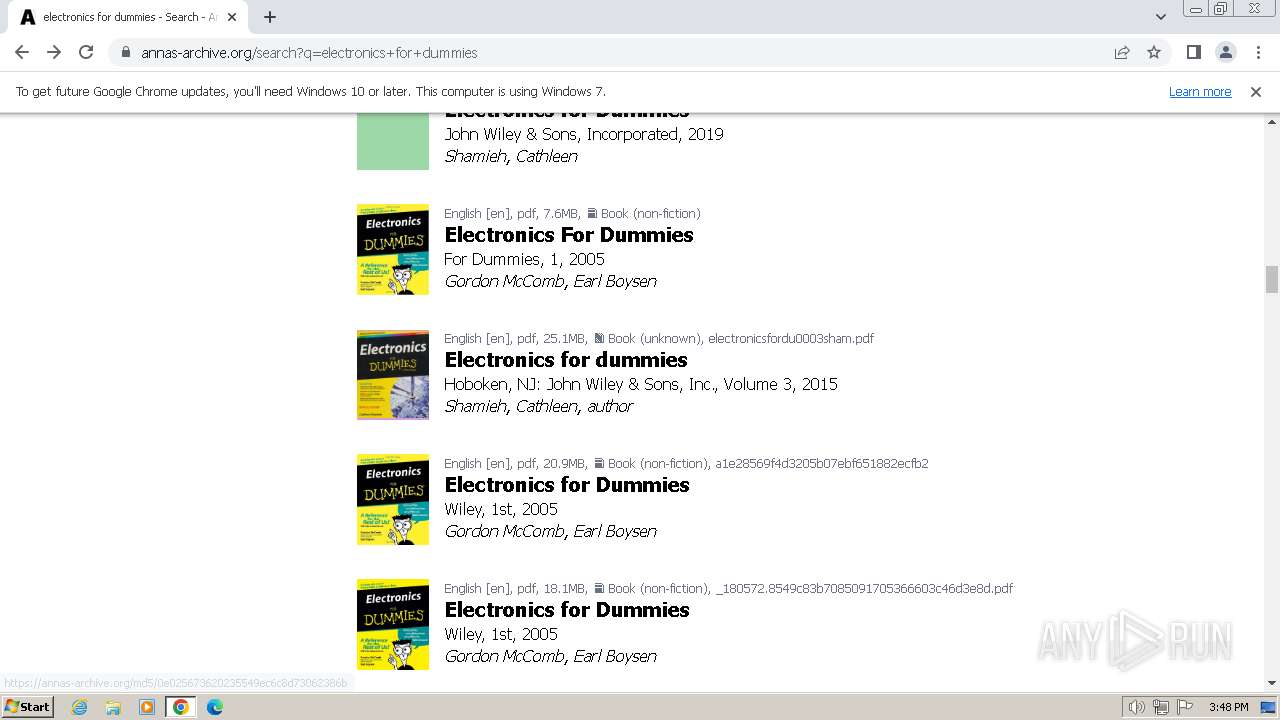Viewport: 1280px width, 720px height.
Task: Click the metadata line with a1e28569f4d3205b07ebf651882ecfb2
Action: [686, 463]
